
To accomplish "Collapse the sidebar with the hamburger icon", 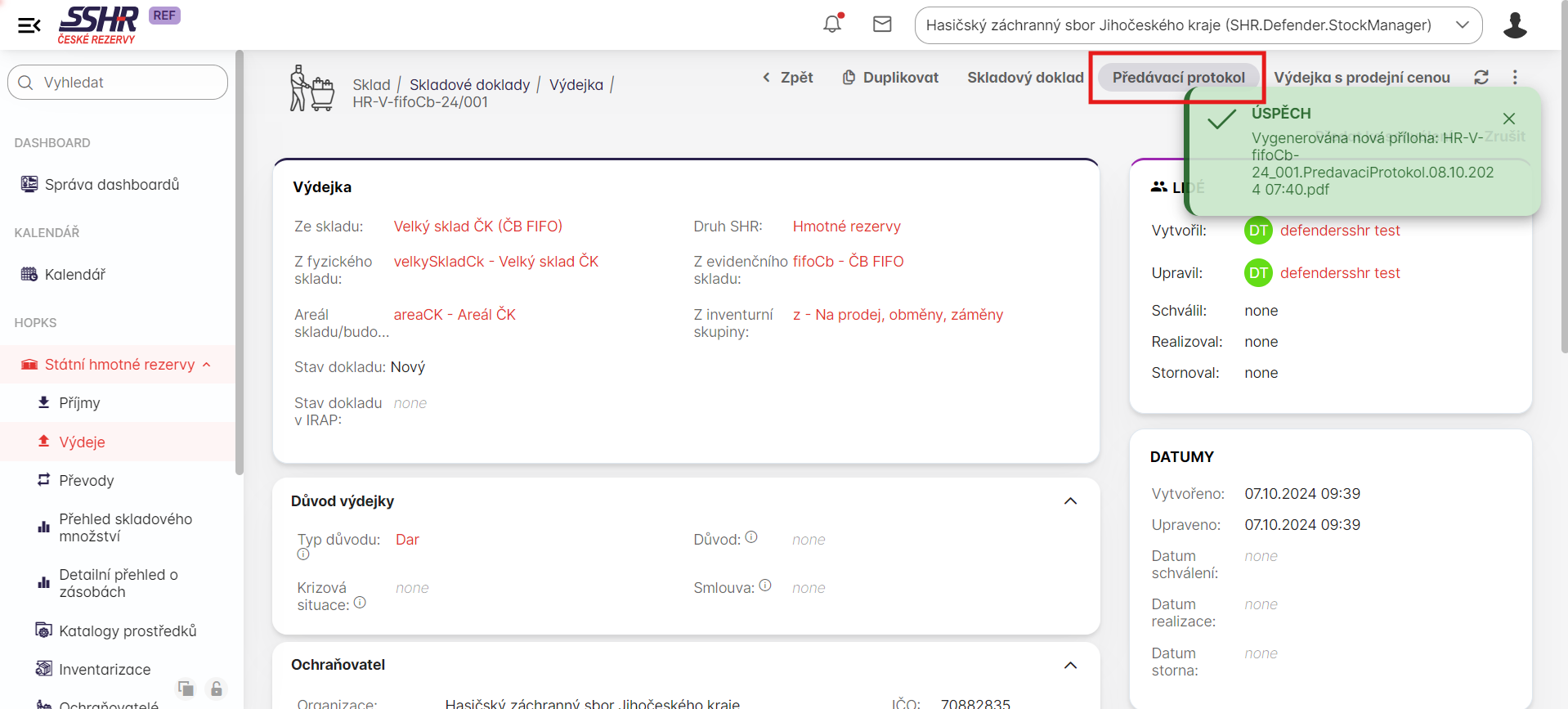I will pyautogui.click(x=29, y=25).
